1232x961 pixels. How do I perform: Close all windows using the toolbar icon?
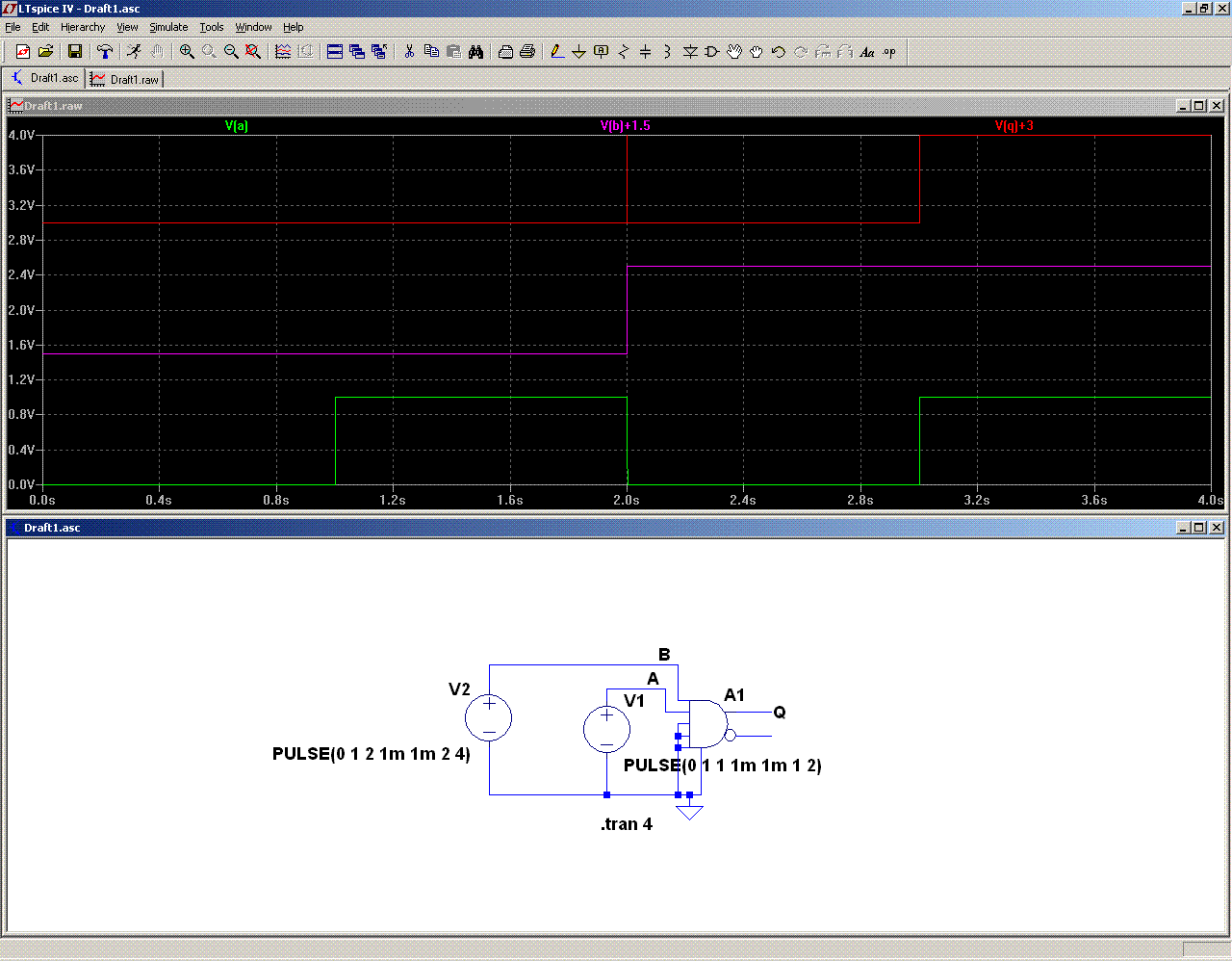pyautogui.click(x=379, y=52)
